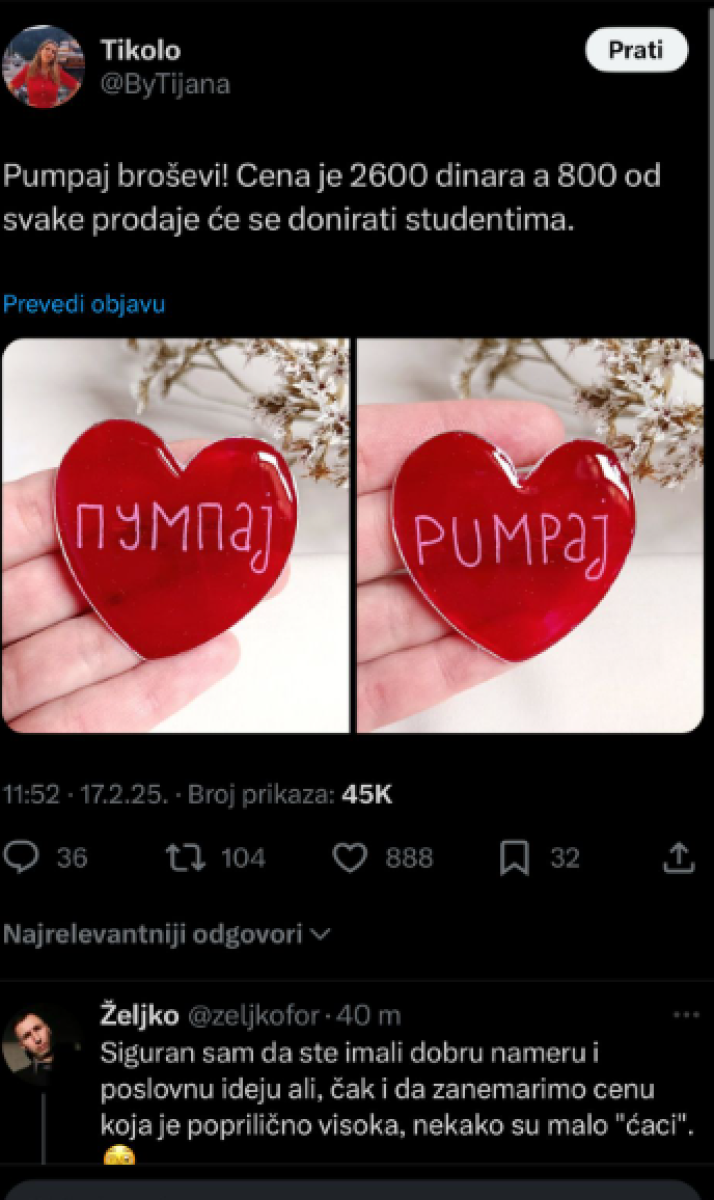Follow Tikolo with Prati button

click(x=636, y=50)
